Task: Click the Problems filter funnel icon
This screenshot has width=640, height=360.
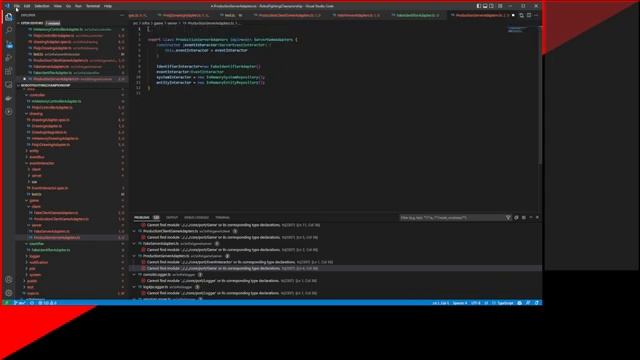Action: pyautogui.click(x=508, y=218)
